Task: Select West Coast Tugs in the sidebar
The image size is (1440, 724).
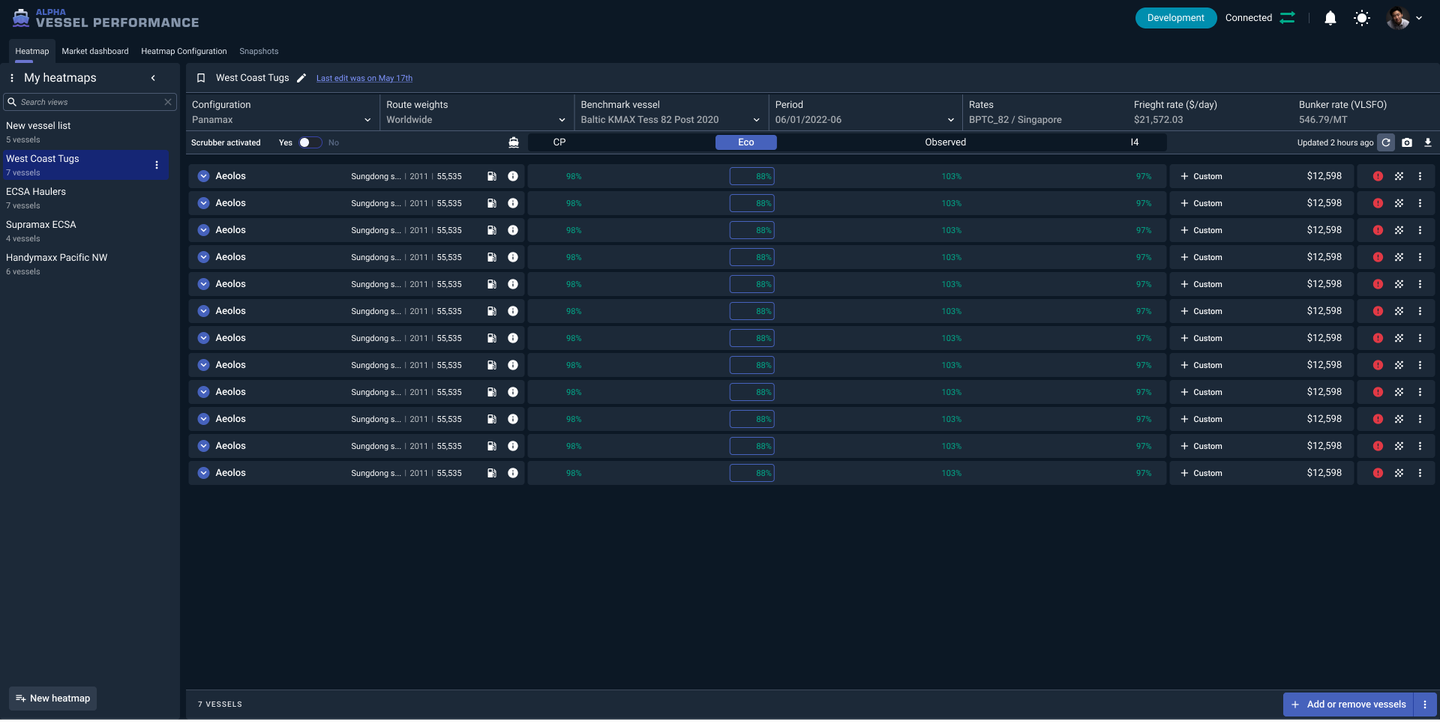Action: pyautogui.click(x=85, y=165)
